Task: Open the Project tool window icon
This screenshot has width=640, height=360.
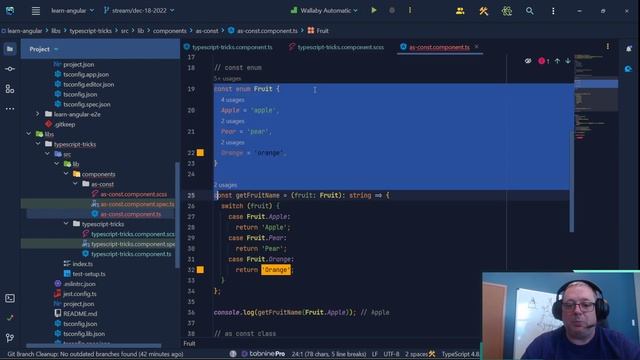Action: [10, 49]
